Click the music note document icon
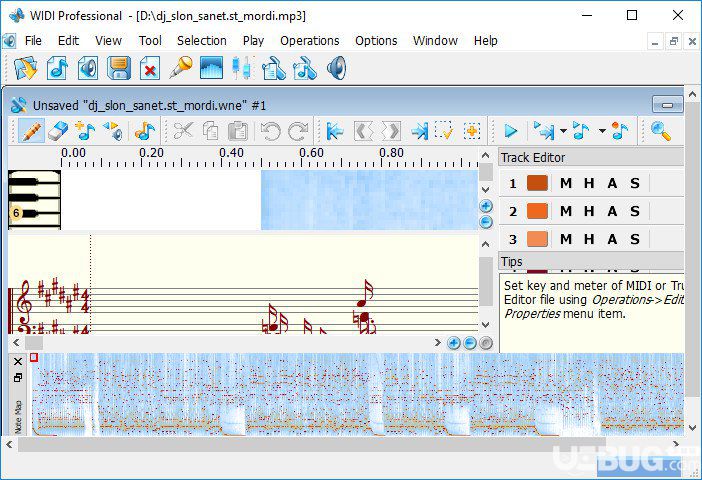Viewport: 702px width, 480px height. point(57,68)
